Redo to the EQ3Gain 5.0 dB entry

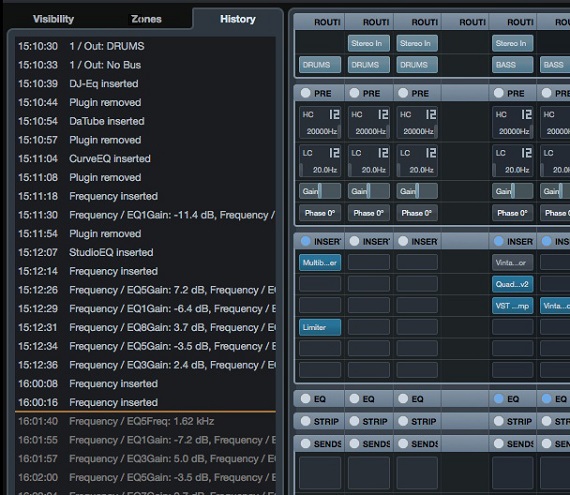coord(145,459)
